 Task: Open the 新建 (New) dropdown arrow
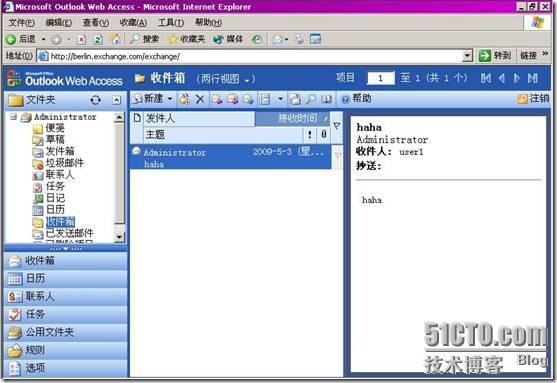[170, 98]
